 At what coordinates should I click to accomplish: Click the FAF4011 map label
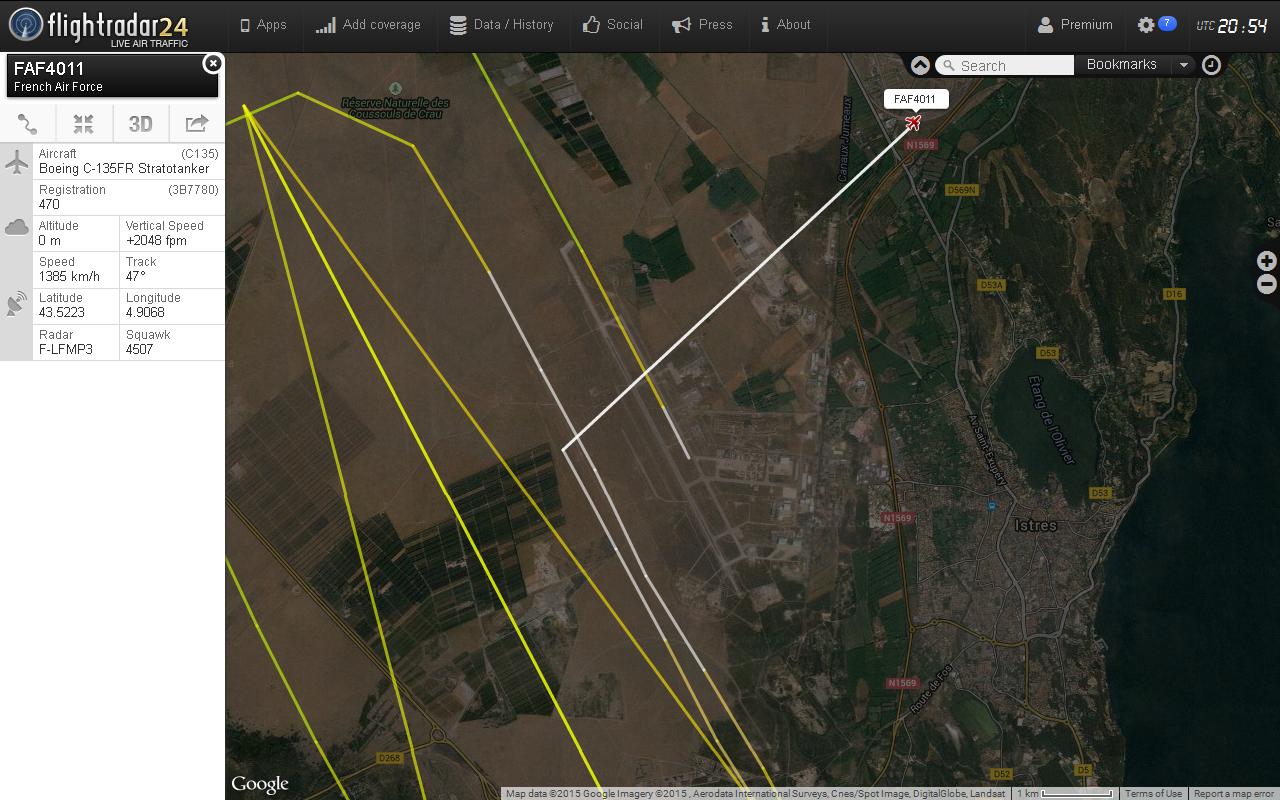click(x=915, y=99)
